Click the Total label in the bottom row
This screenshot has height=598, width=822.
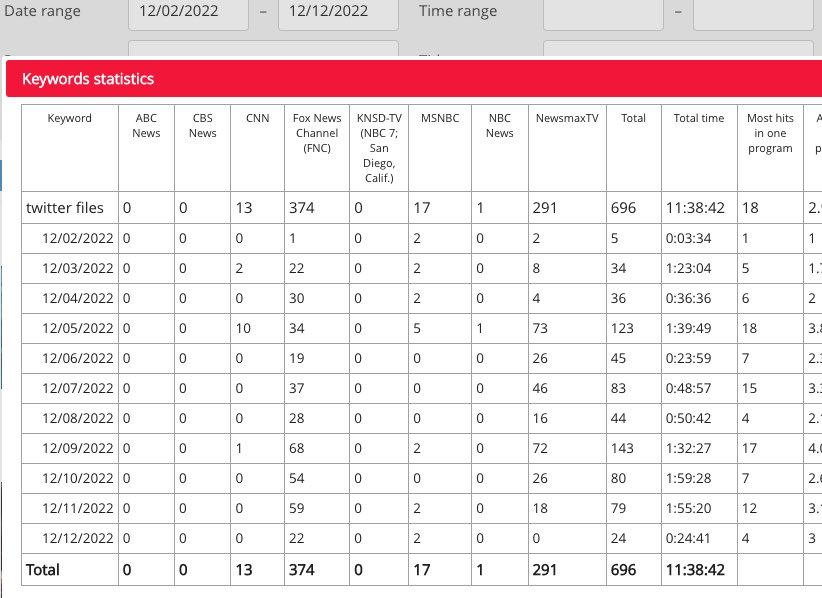coord(43,570)
